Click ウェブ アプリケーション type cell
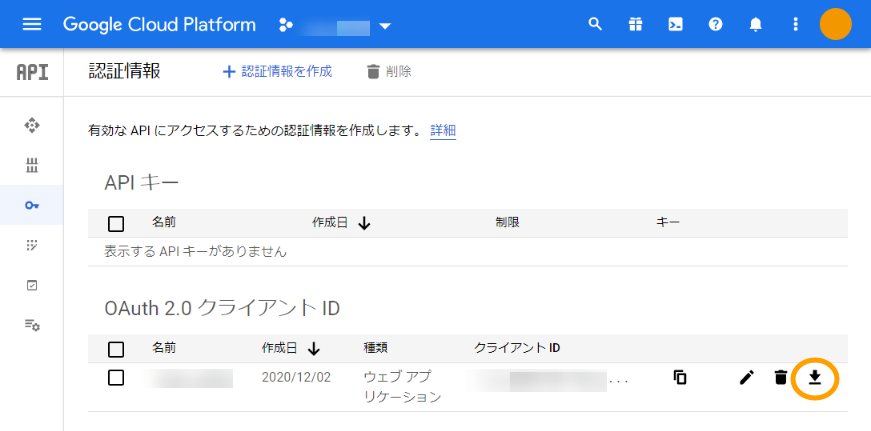The image size is (871, 431). [x=402, y=387]
